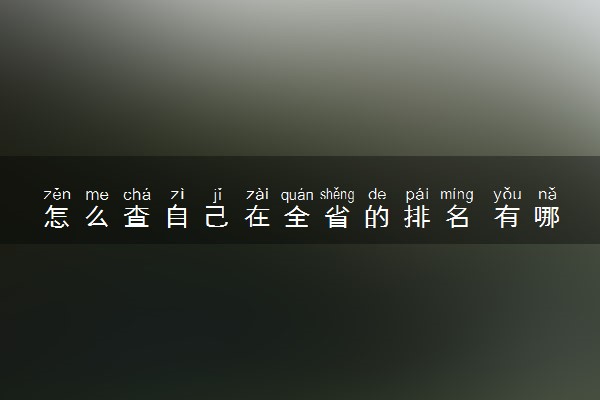The width and height of the screenshot is (600, 400).
Task: Click the pinyin label quán
Action: [x=297, y=195]
